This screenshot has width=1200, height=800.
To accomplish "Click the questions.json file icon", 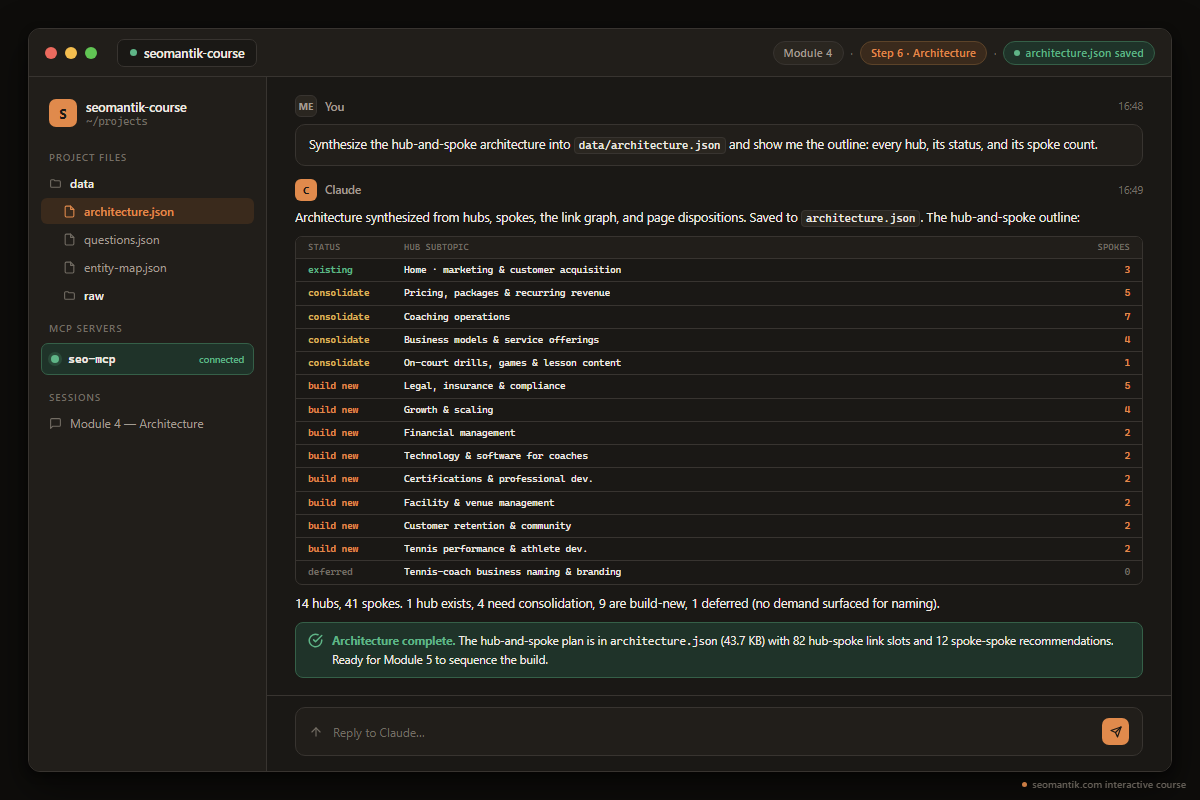I will [70, 240].
